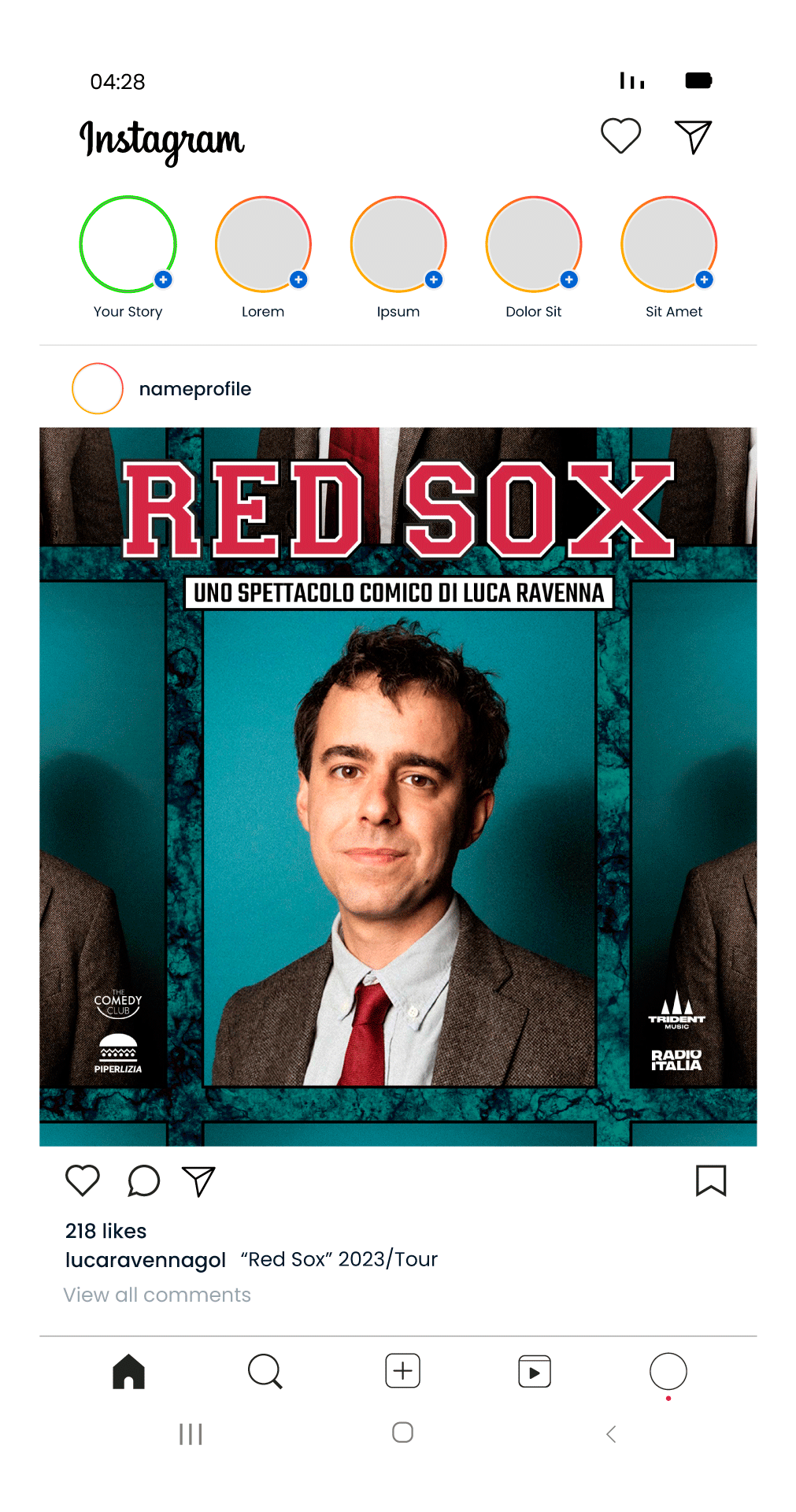Bookmark the Red Sox post
This screenshot has width=796, height=1512.
tap(711, 1180)
